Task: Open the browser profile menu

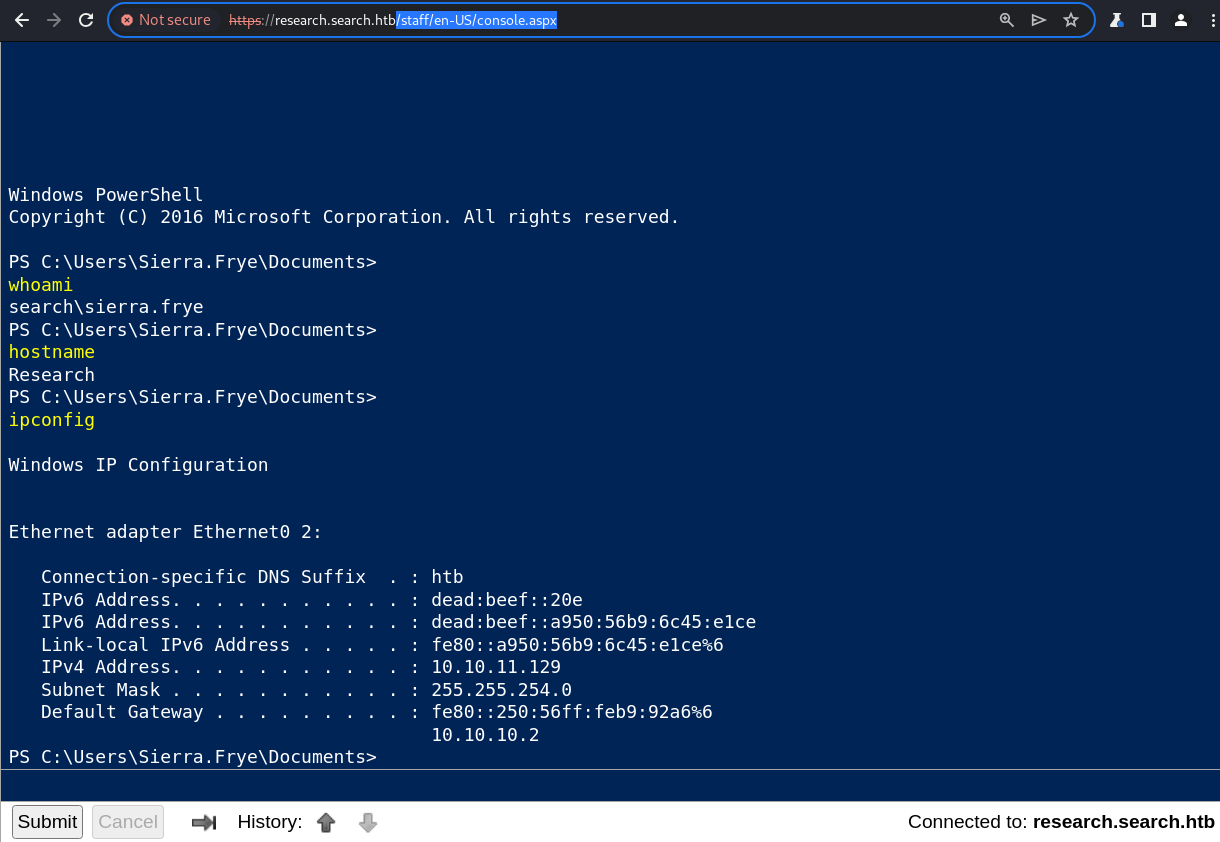Action: [1181, 20]
